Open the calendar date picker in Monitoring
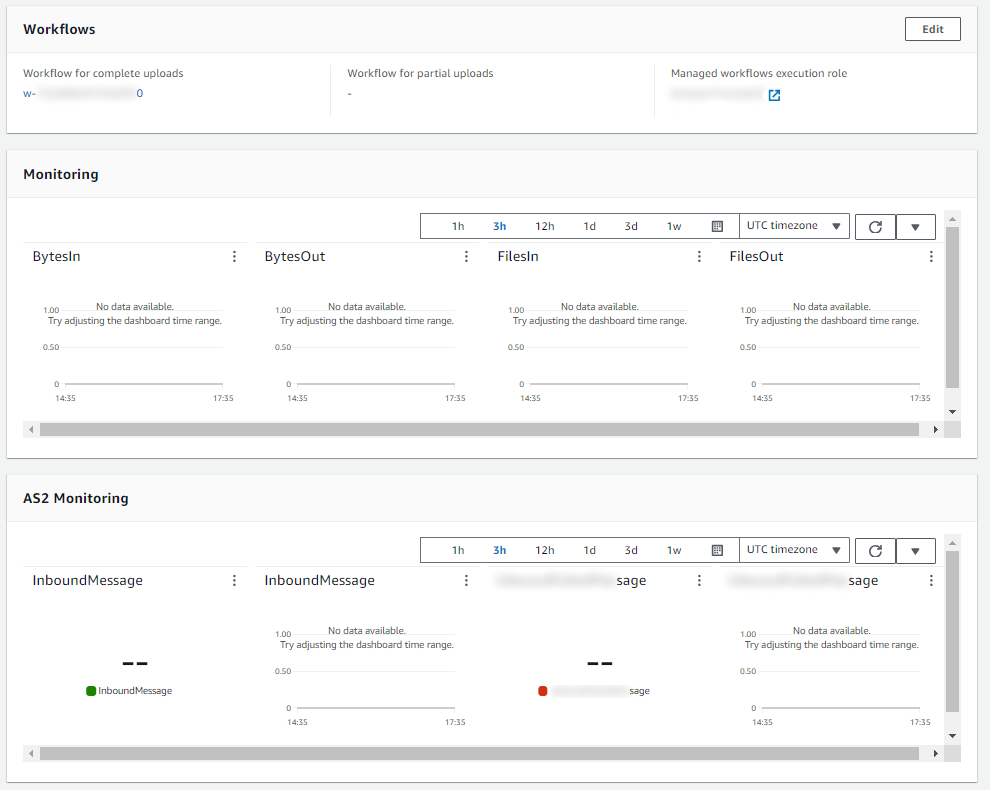 point(717,226)
